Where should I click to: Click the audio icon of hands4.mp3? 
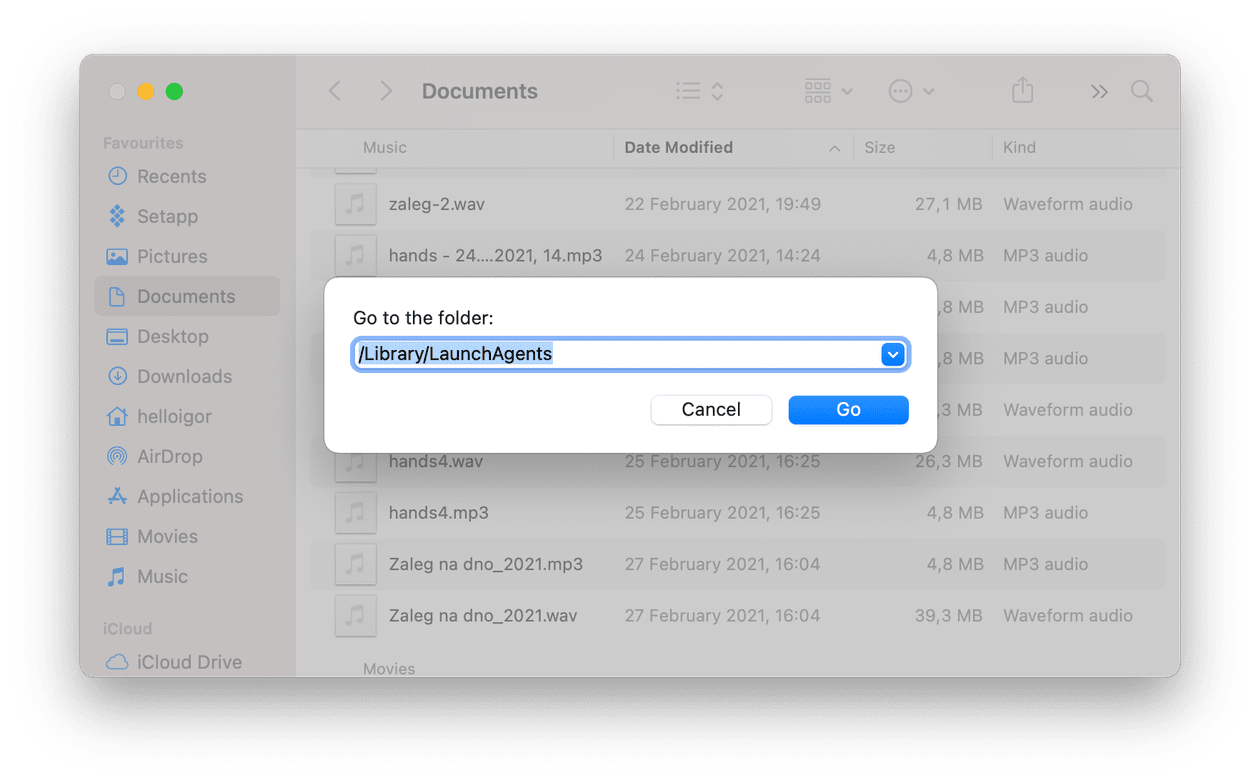pos(355,513)
